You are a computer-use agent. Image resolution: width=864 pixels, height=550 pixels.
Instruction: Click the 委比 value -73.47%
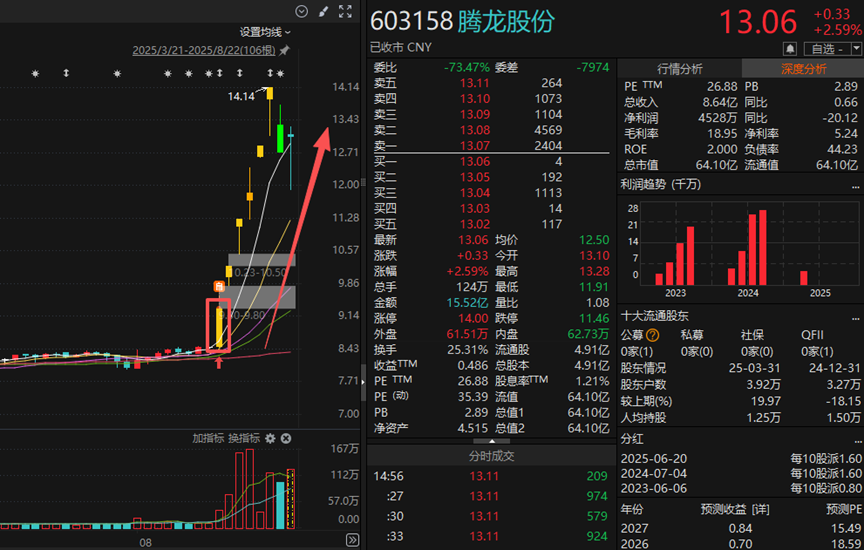click(x=467, y=67)
